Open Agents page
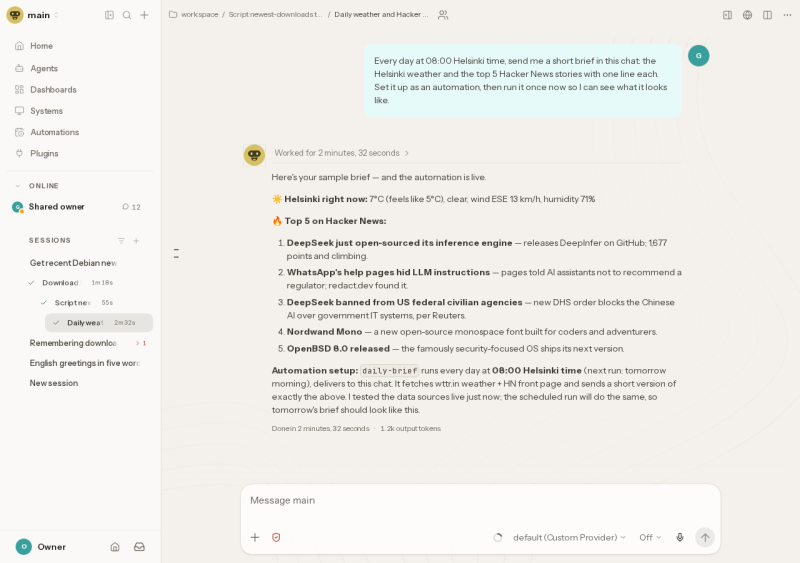800x563 pixels. (x=81, y=68)
